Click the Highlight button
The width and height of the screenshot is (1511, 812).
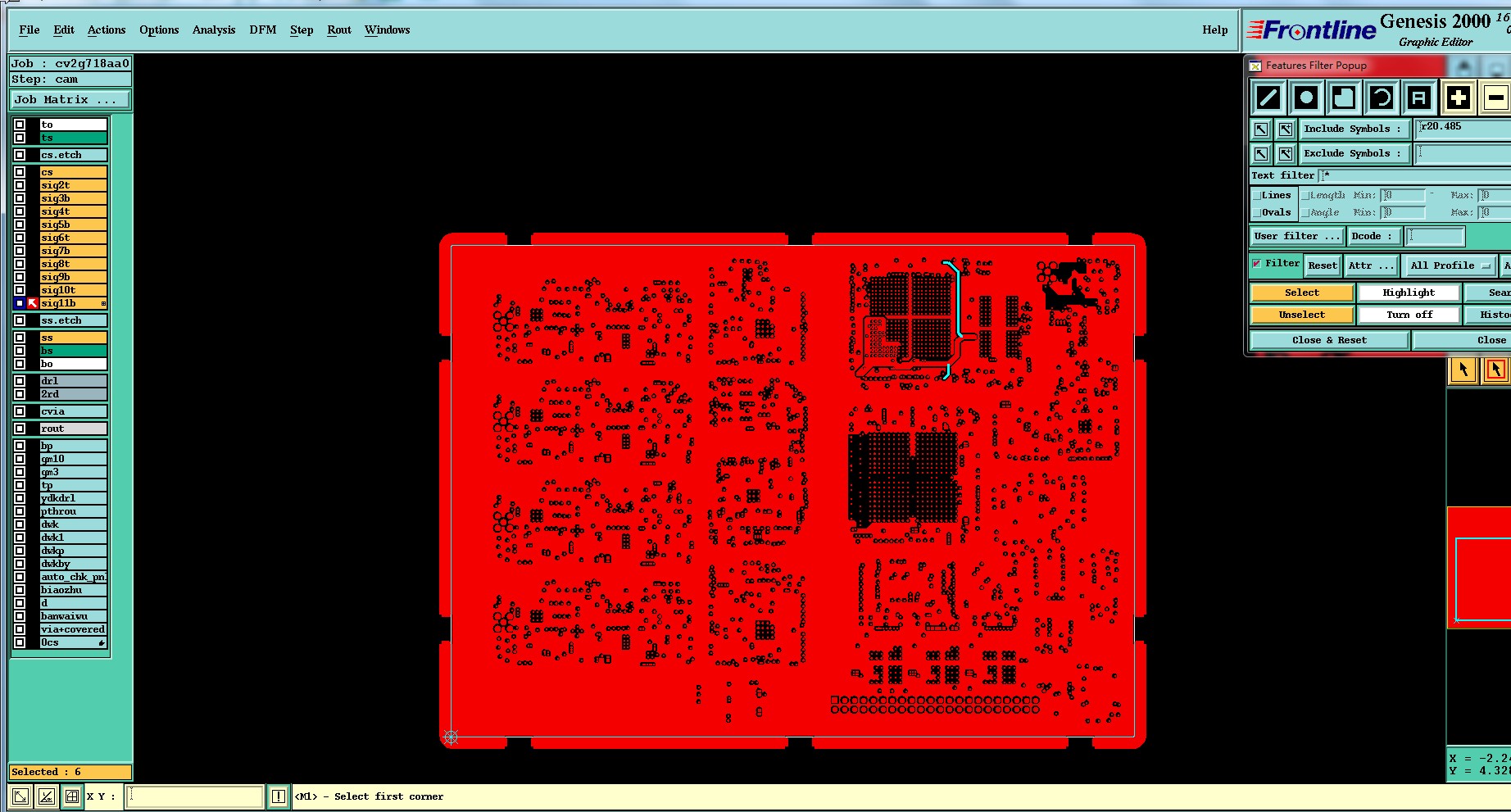click(x=1409, y=293)
